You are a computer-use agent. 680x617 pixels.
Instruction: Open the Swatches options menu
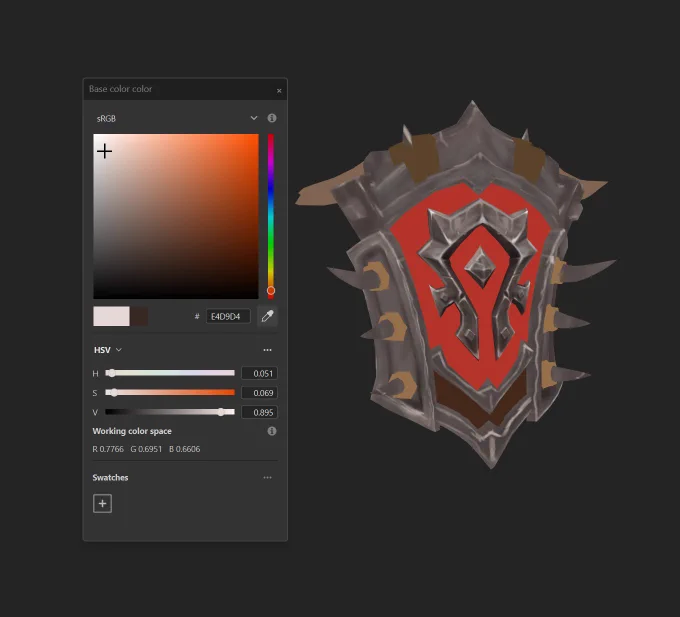point(268,477)
